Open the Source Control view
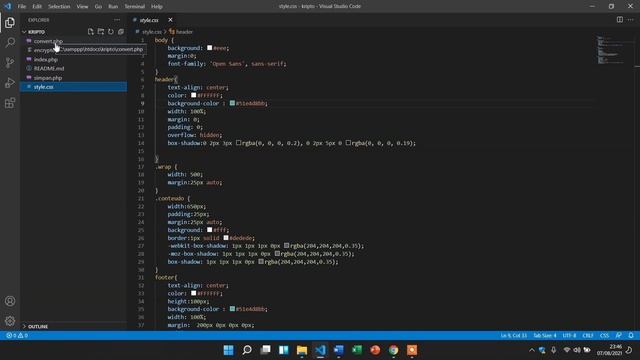 [x=10, y=62]
